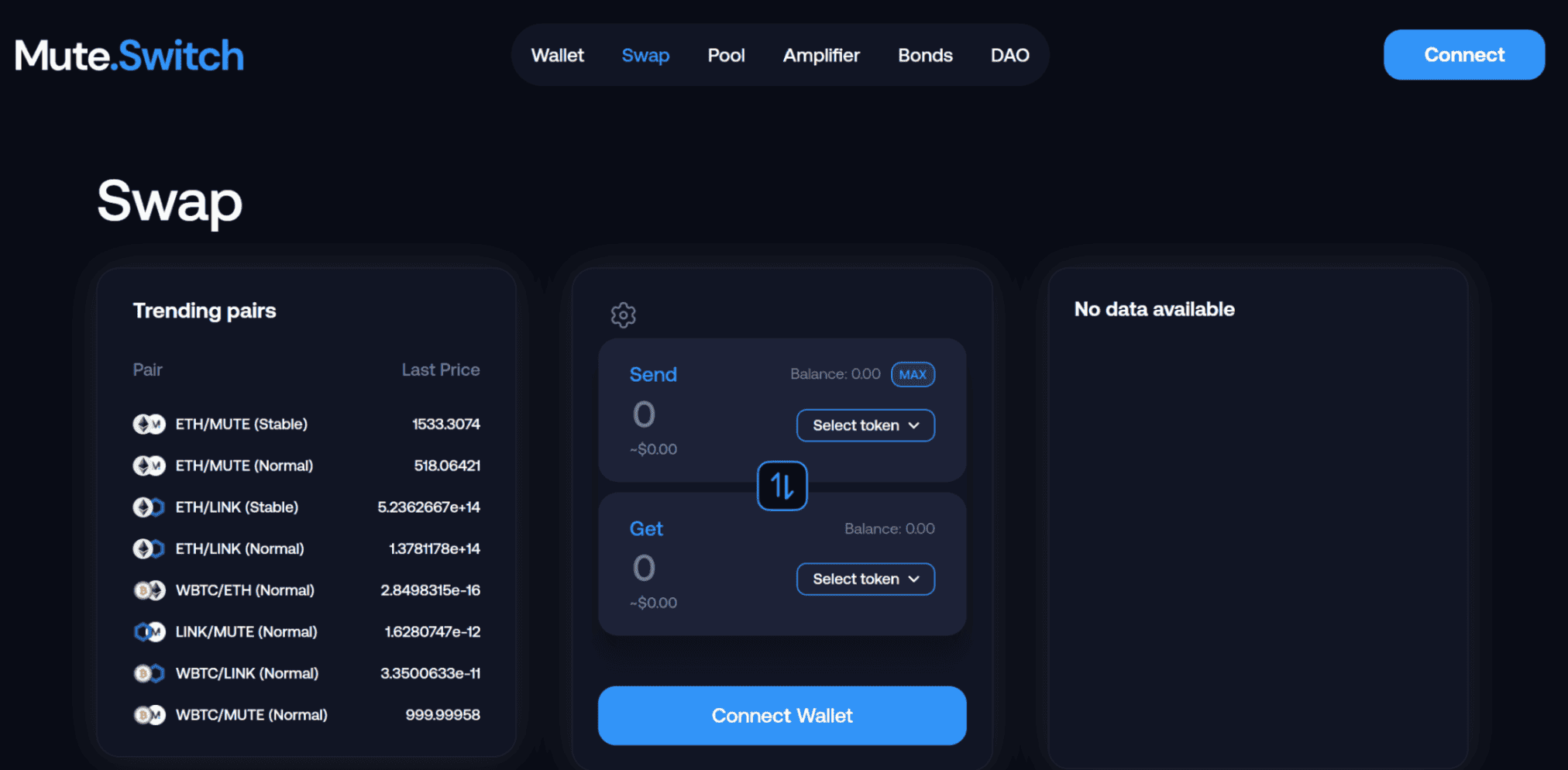Click the WBTC/LINK (Normal) token pair icon
The height and width of the screenshot is (770, 1568).
point(149,673)
